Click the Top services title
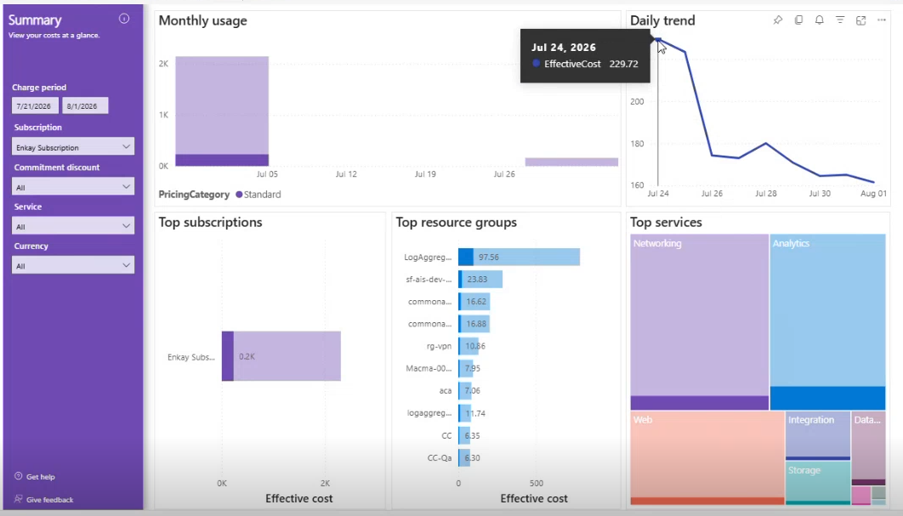The width and height of the screenshot is (903, 516). (x=666, y=222)
